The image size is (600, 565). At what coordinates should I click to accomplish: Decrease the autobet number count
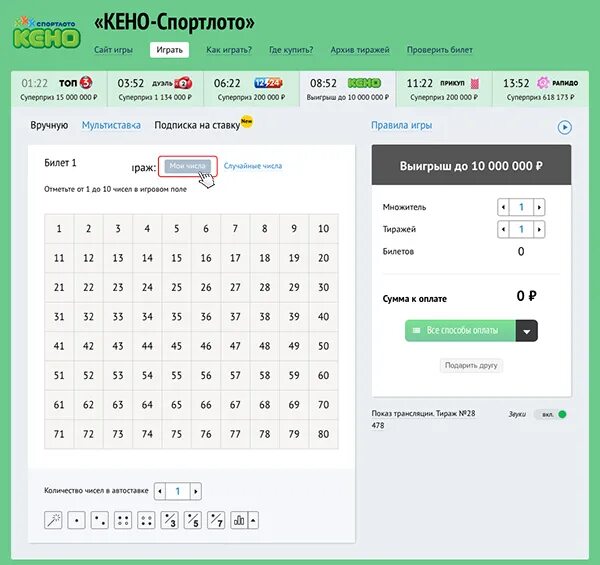pos(160,491)
